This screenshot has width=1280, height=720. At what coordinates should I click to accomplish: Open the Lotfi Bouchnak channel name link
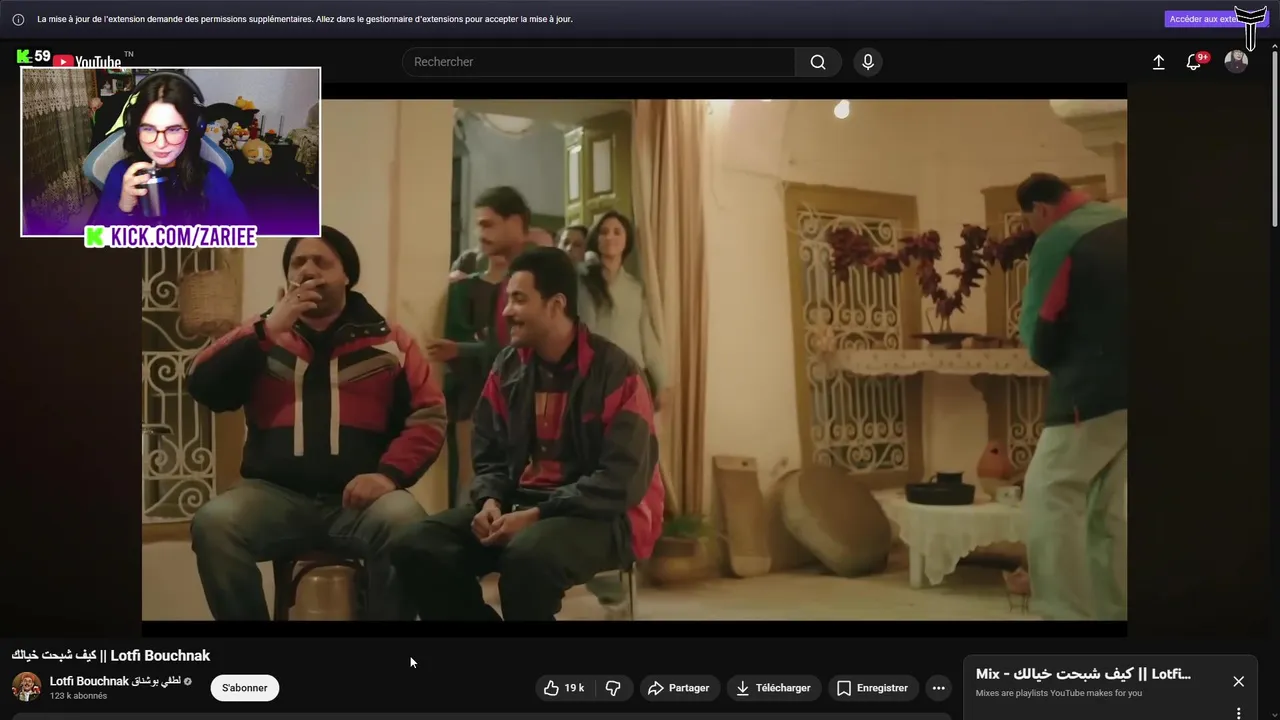point(114,681)
